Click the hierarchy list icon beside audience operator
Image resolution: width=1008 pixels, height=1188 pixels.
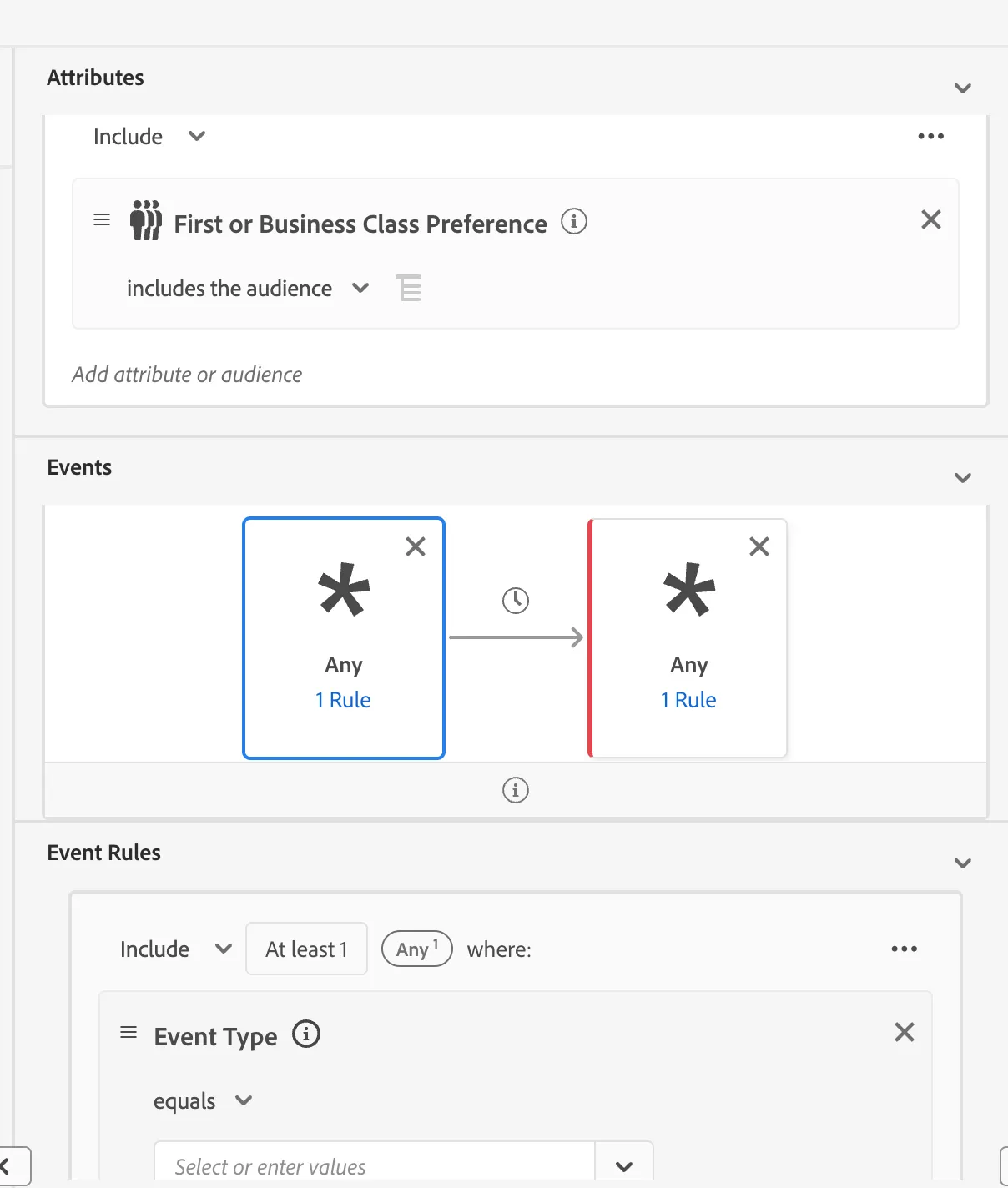409,289
